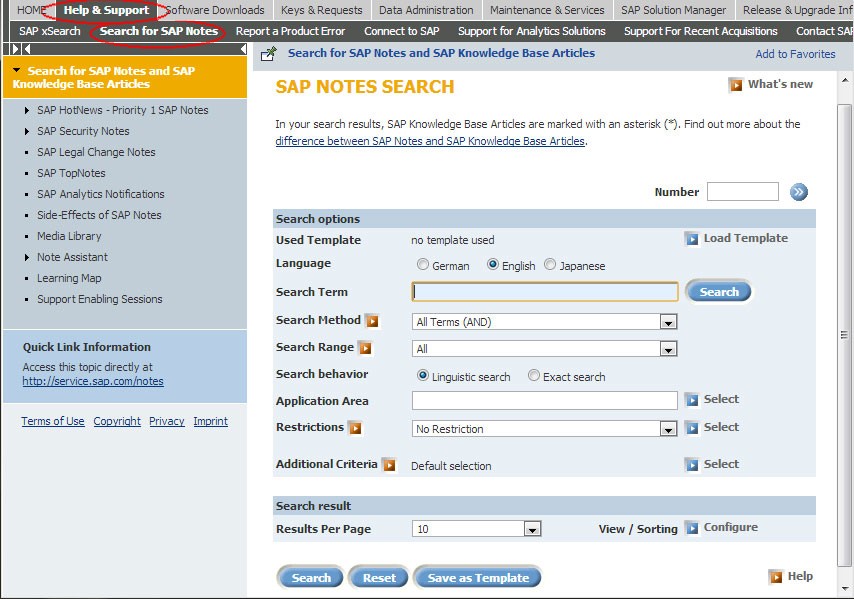Open the Software Downloads tab
854x599 pixels.
tap(215, 10)
